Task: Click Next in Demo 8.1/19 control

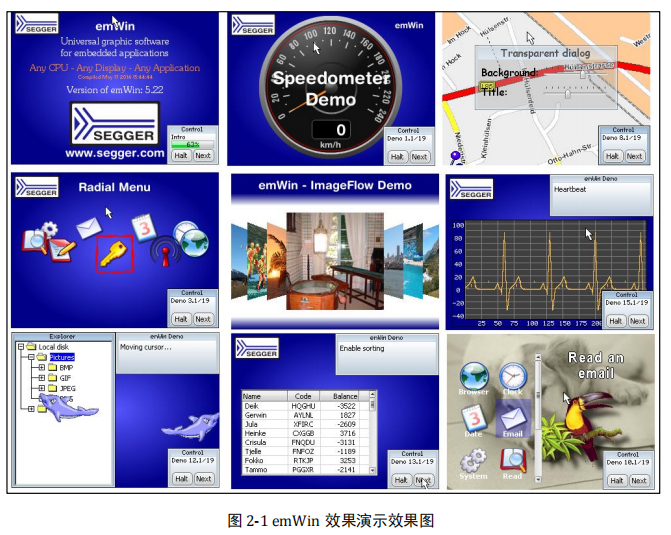Action: [x=635, y=156]
